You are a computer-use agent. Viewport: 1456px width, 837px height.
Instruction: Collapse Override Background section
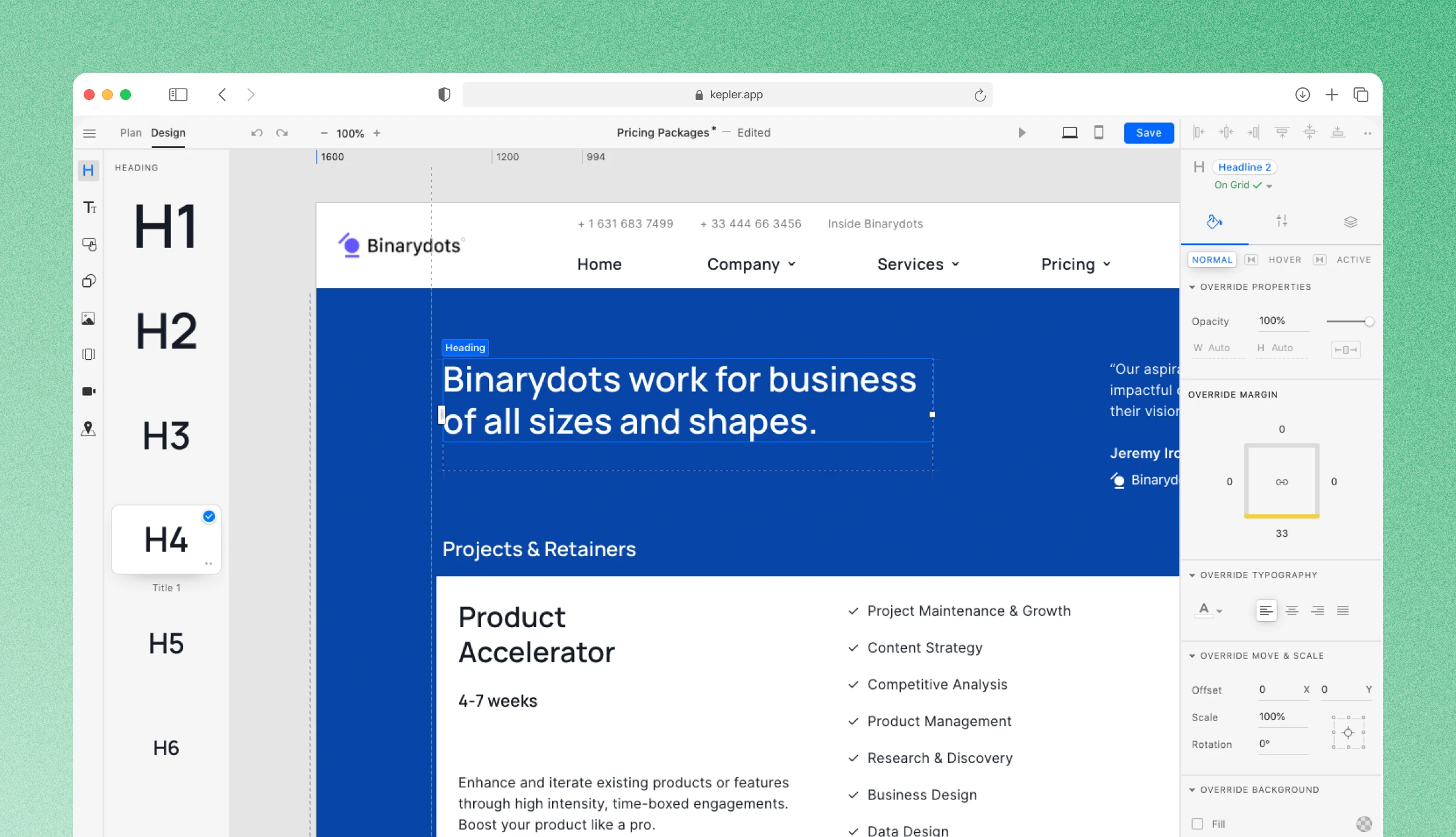click(1192, 790)
